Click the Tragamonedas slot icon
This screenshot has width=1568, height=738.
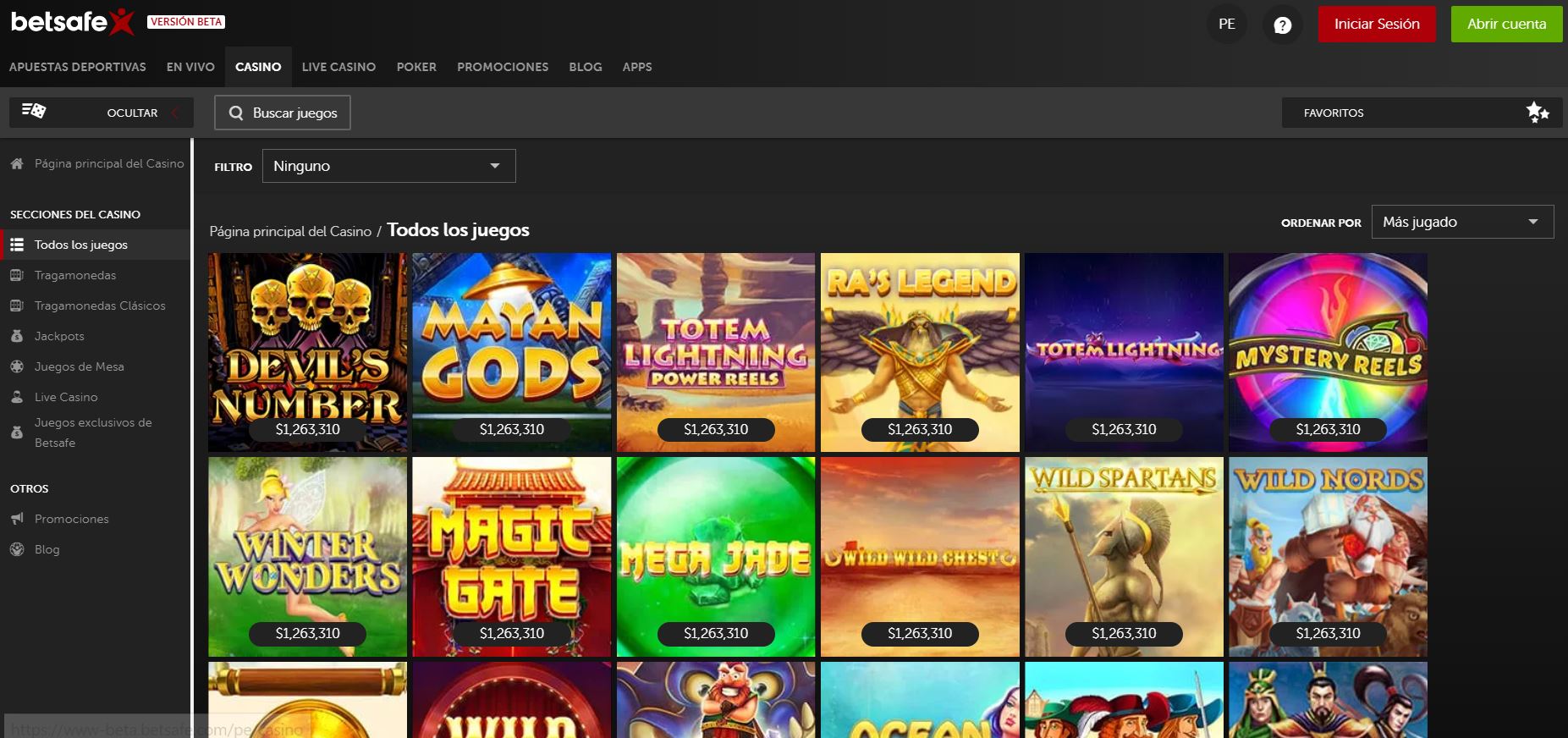(x=17, y=275)
